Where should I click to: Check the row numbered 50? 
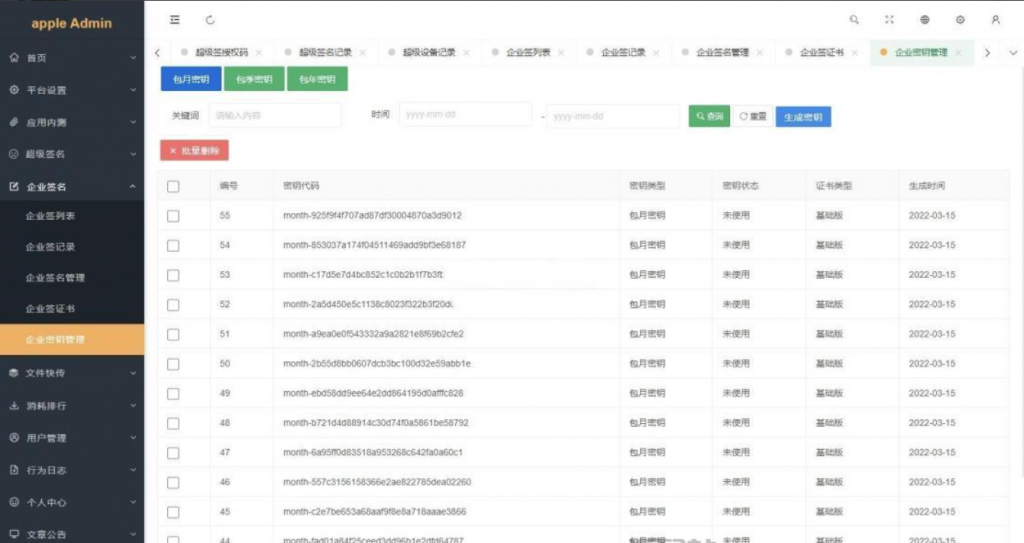(173, 364)
